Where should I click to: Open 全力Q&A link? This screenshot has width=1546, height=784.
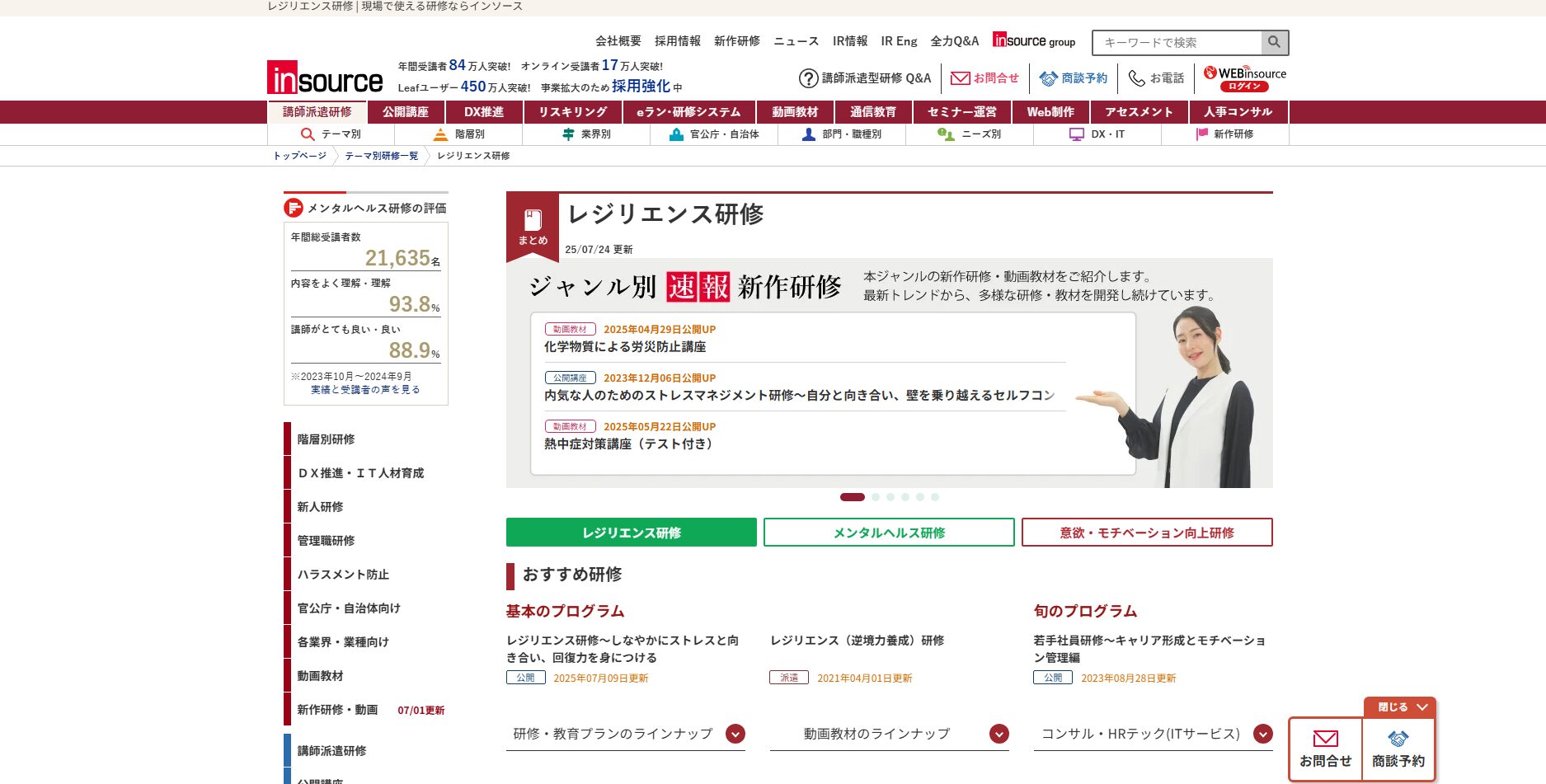(x=955, y=41)
